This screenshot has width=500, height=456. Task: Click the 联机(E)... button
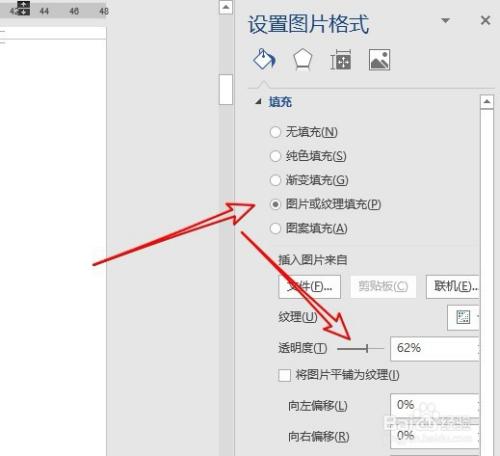pos(453,286)
